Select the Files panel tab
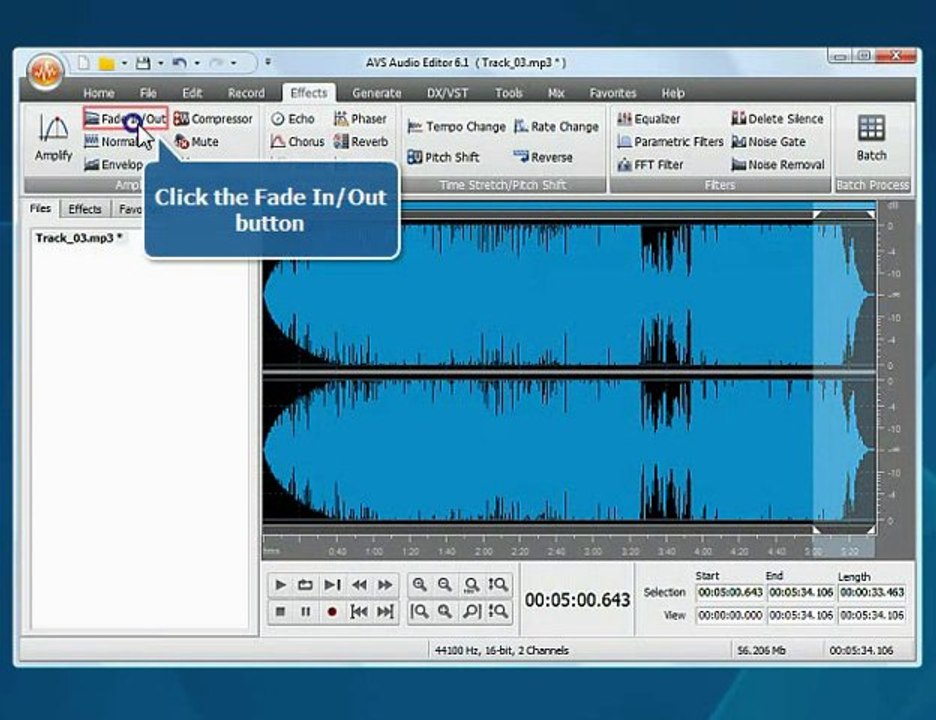Screen dimensions: 936x720 tap(41, 208)
